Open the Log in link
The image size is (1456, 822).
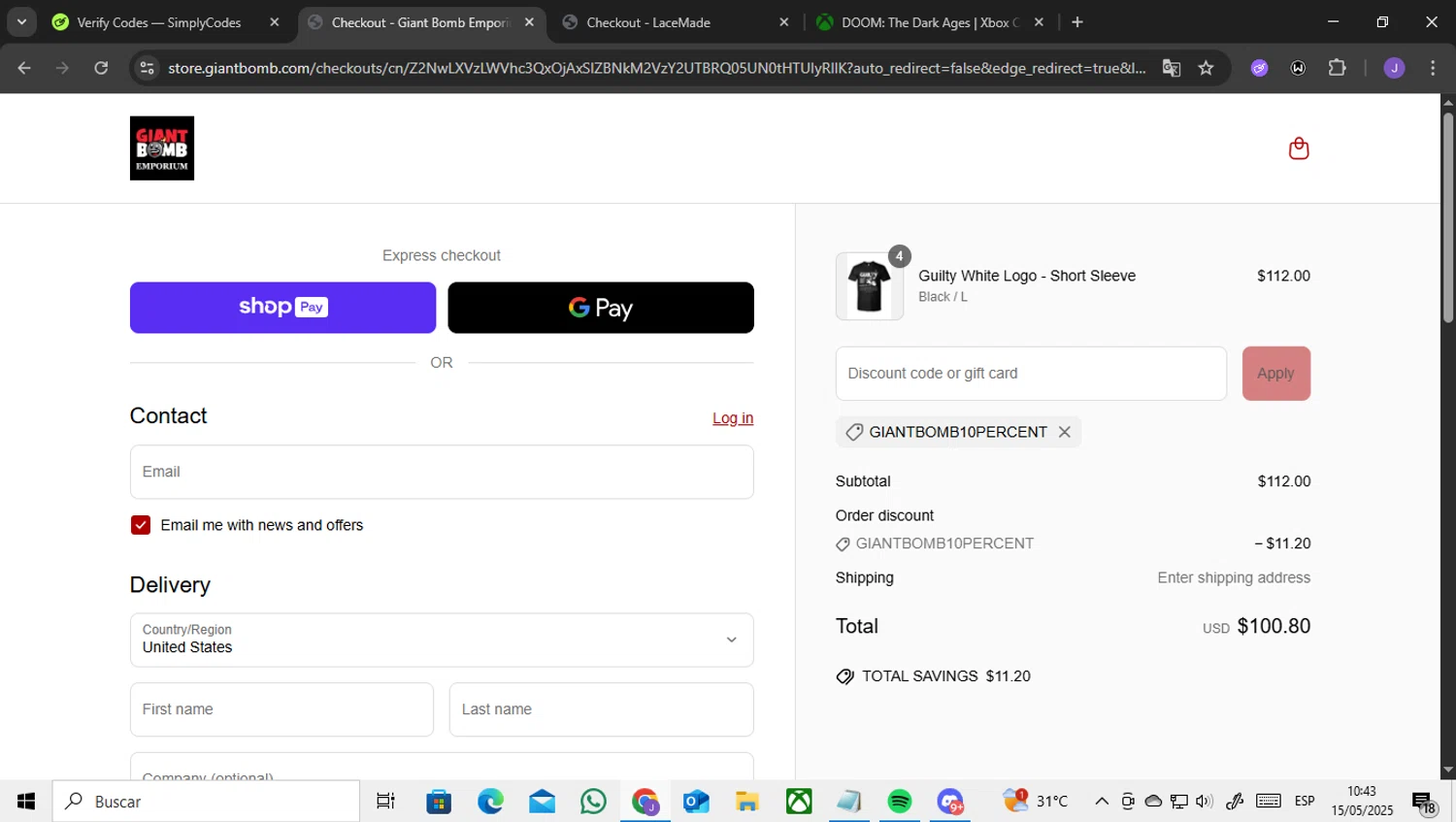coord(733,418)
